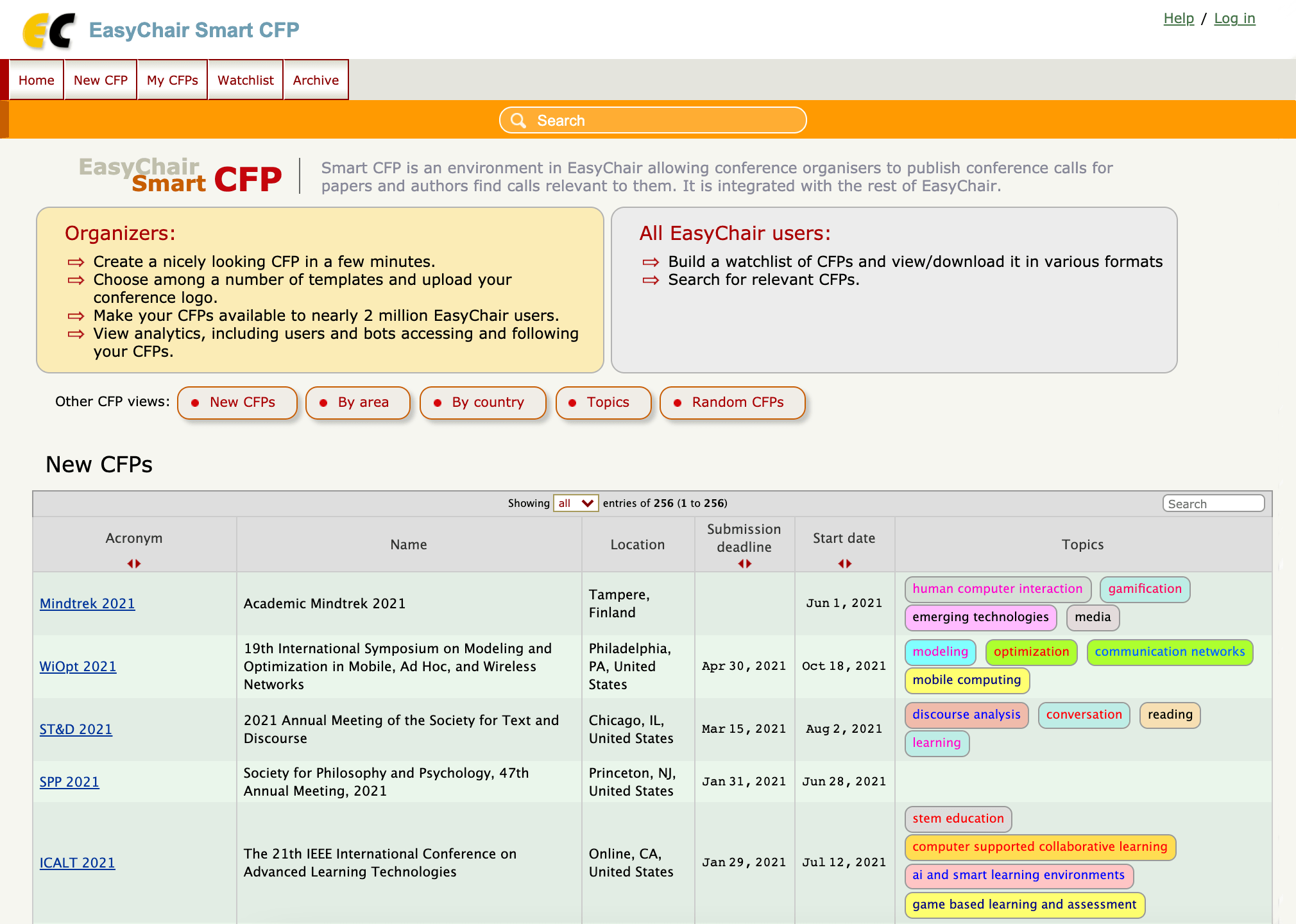This screenshot has width=1296, height=924.
Task: Focus the table Search field
Action: (1213, 504)
